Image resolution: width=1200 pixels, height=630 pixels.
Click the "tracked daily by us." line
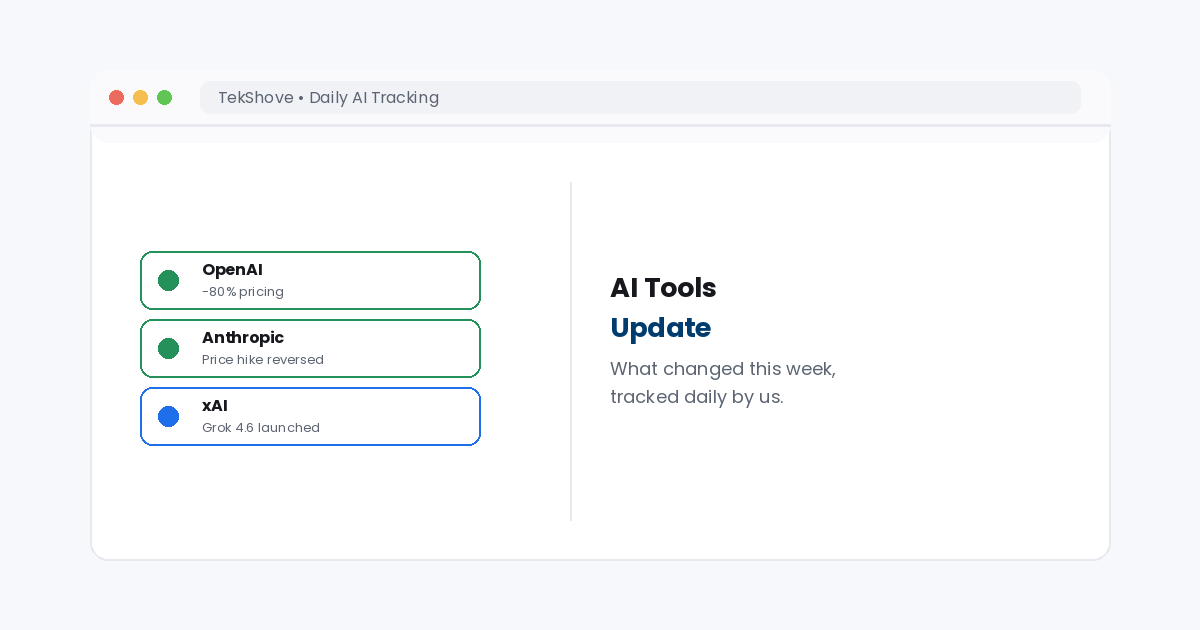click(697, 397)
